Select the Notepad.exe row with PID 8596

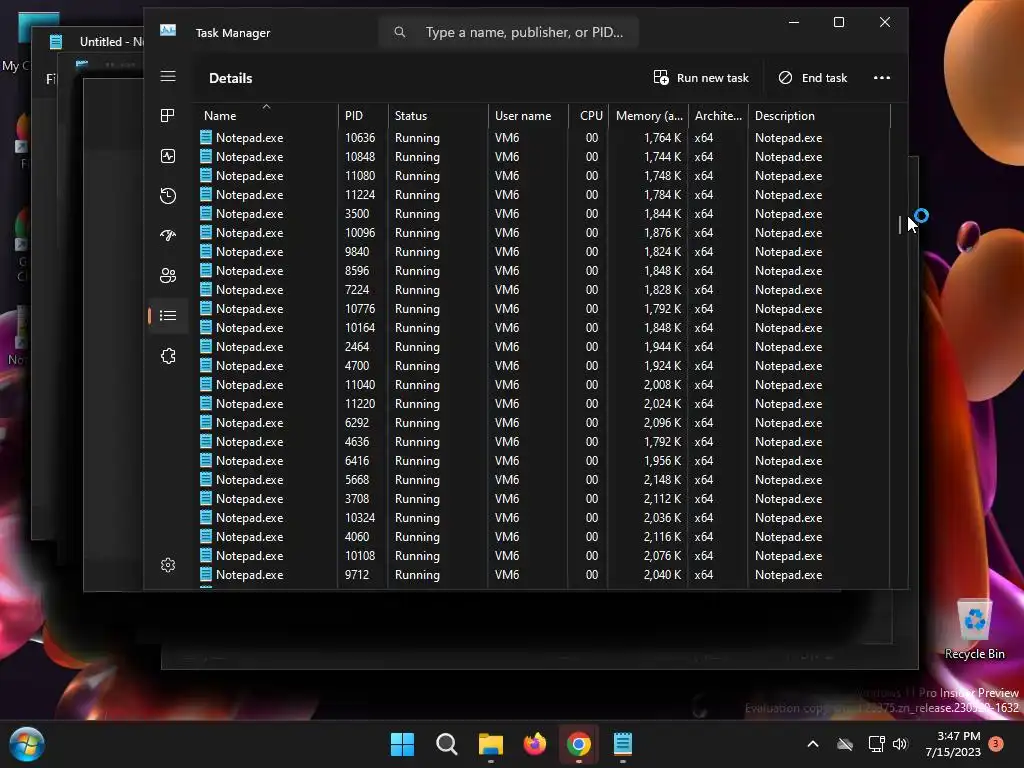pos(543,270)
